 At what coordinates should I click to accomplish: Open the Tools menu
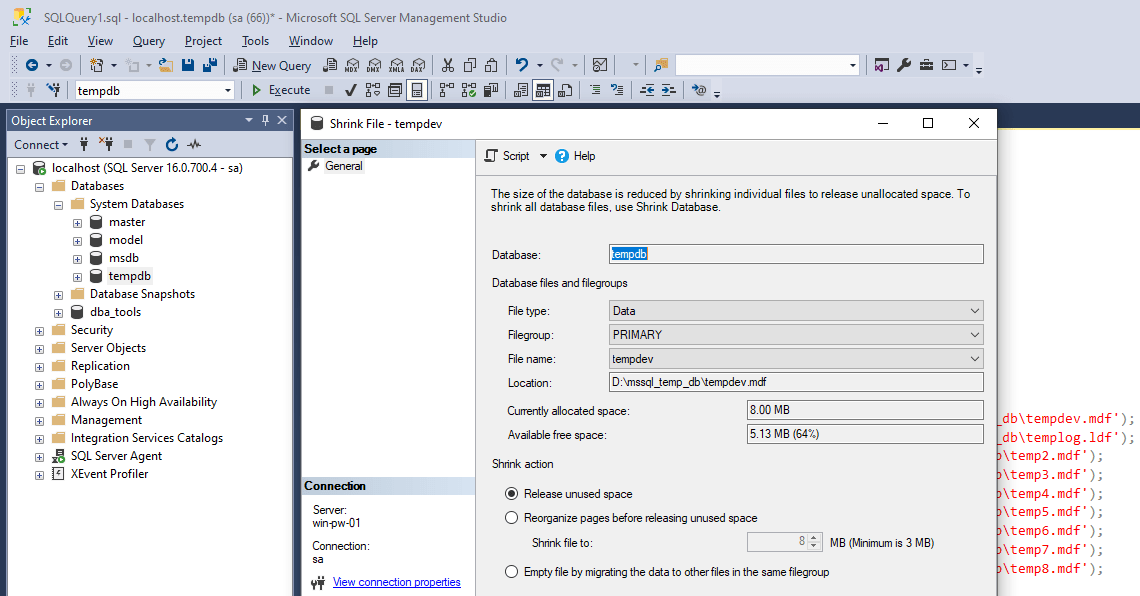(x=255, y=41)
